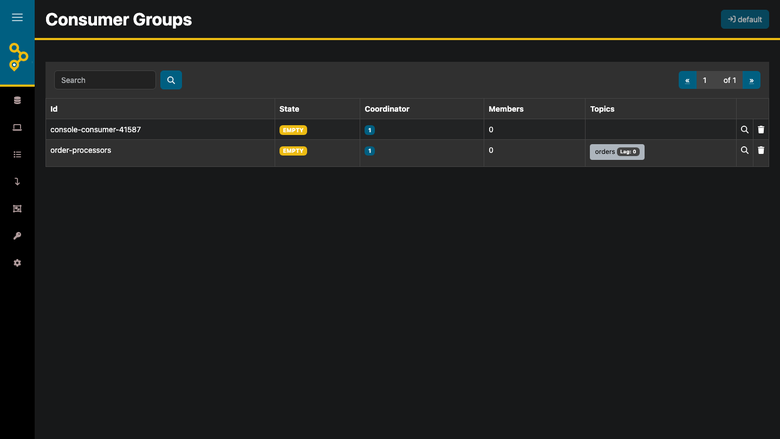The image size is (780, 439).
Task: Open the Schema Registry sidebar icon
Action: (17, 209)
